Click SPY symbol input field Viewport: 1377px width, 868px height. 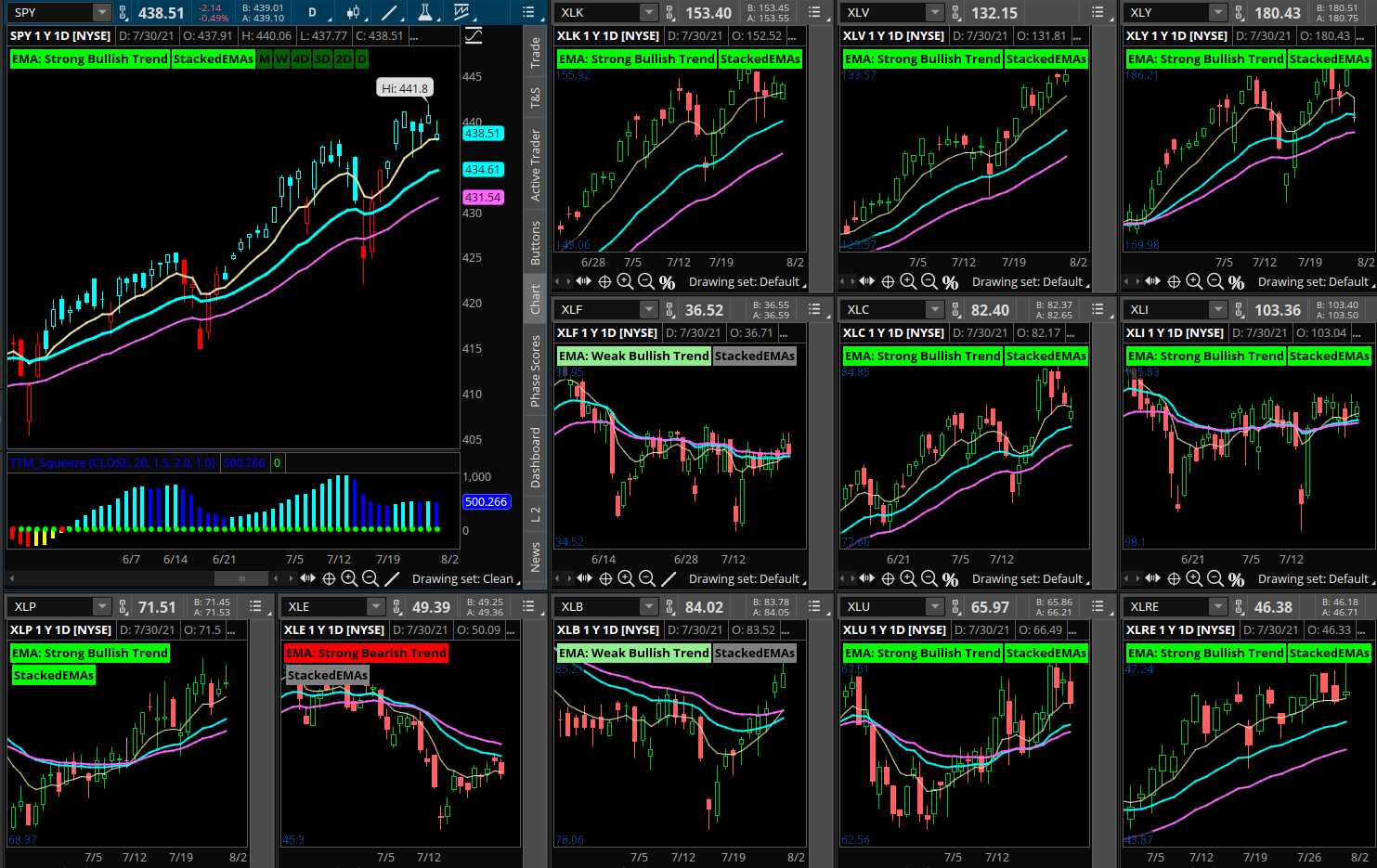(x=51, y=12)
